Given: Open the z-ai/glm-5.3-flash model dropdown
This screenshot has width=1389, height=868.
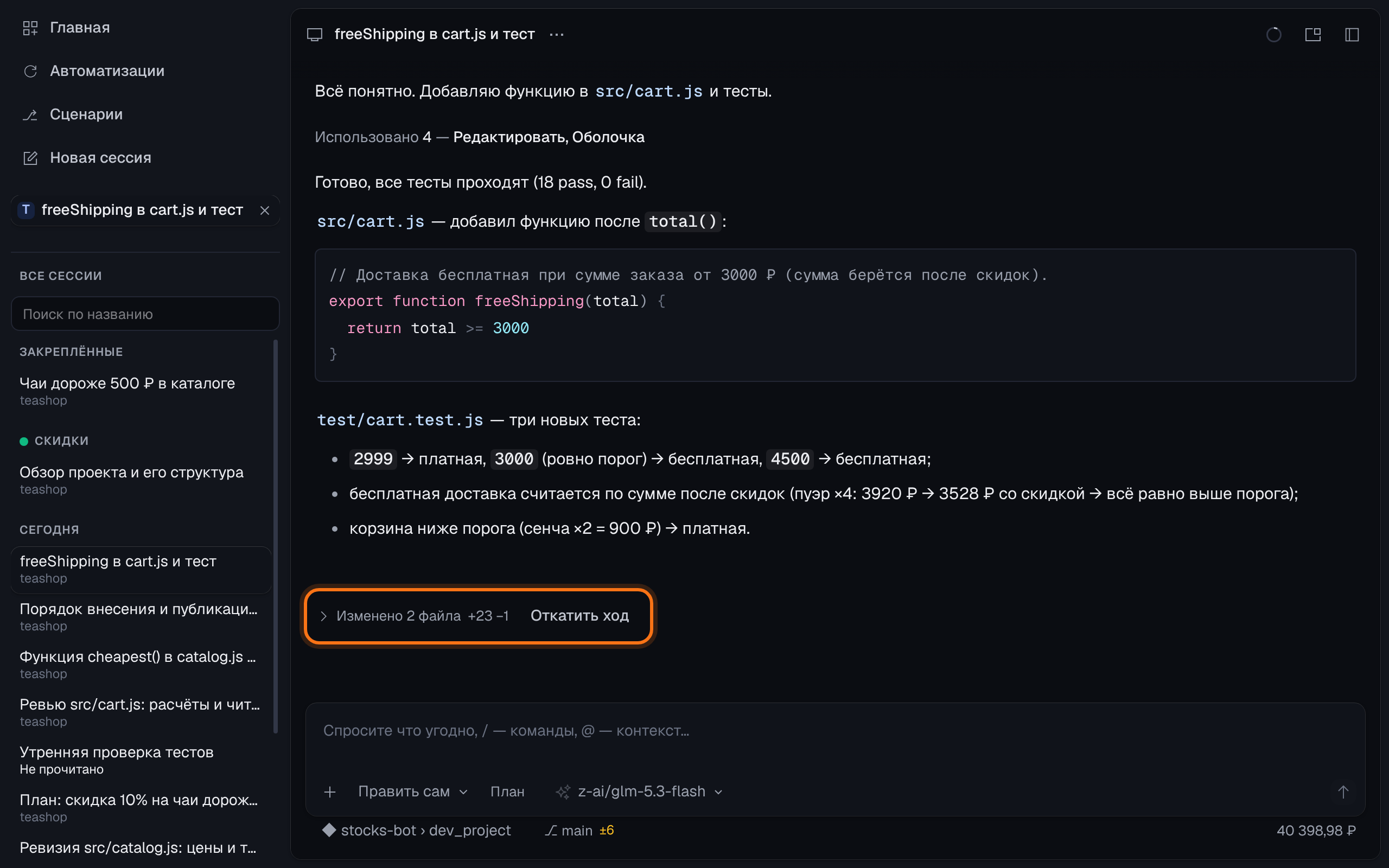Looking at the screenshot, I should point(639,792).
